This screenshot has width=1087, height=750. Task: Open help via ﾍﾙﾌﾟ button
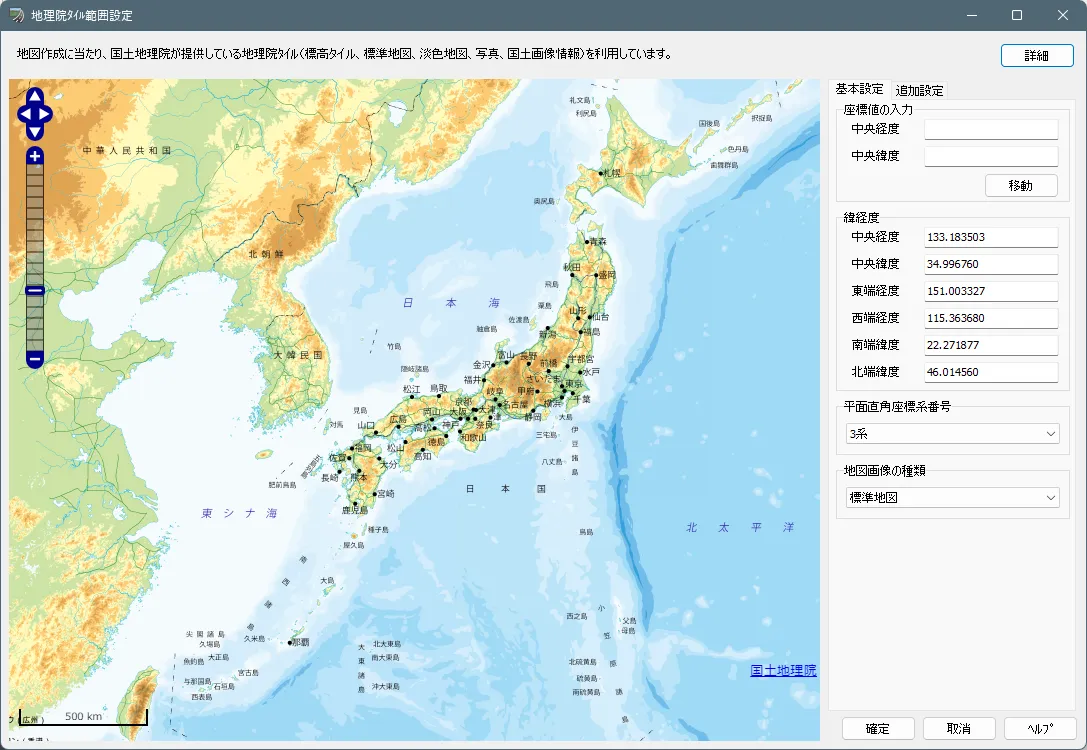[x=1040, y=729]
